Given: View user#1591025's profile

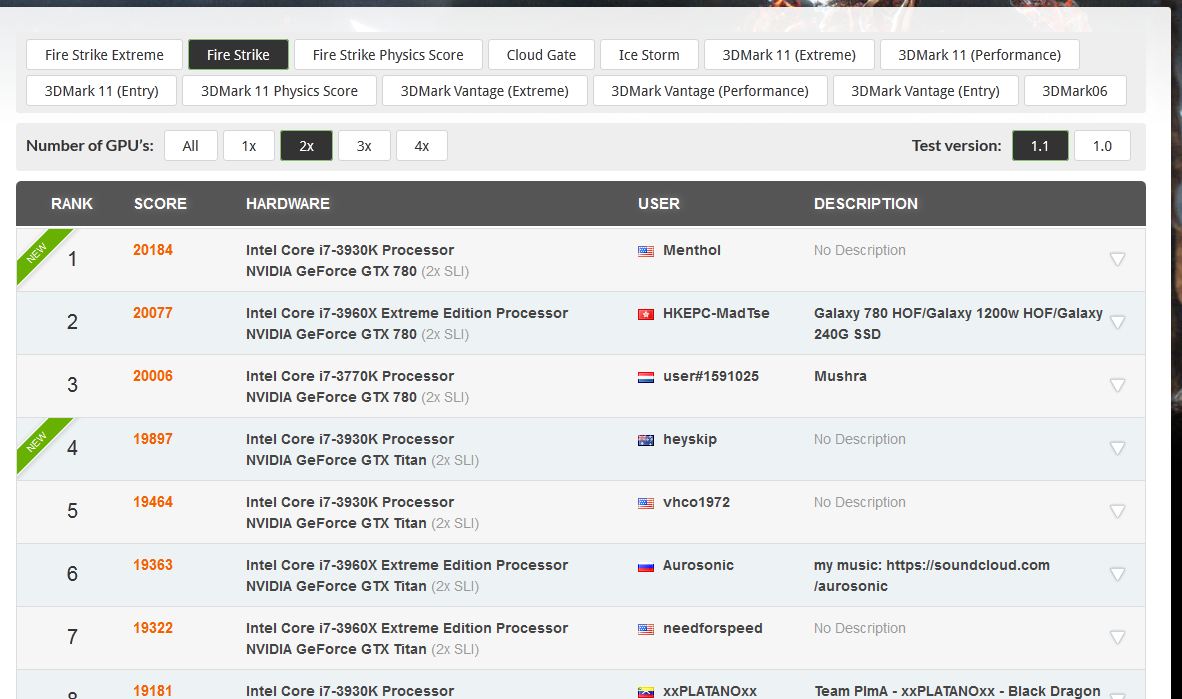Looking at the screenshot, I should [x=711, y=376].
